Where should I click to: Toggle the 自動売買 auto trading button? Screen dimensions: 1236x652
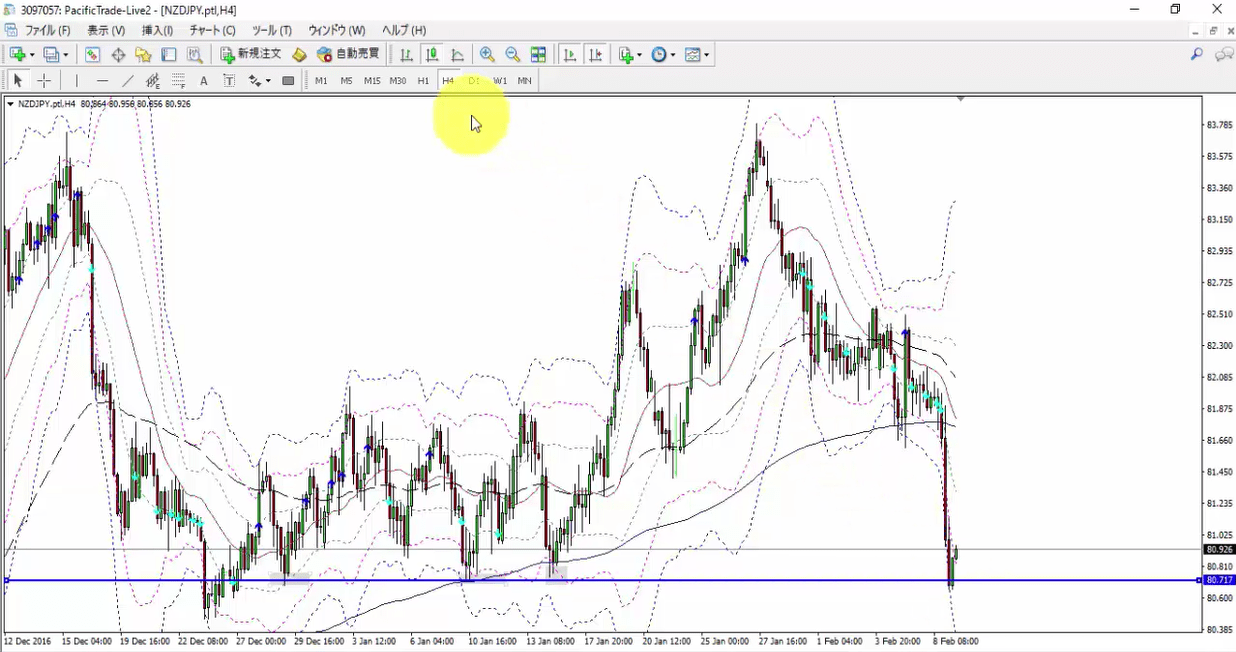click(x=349, y=55)
